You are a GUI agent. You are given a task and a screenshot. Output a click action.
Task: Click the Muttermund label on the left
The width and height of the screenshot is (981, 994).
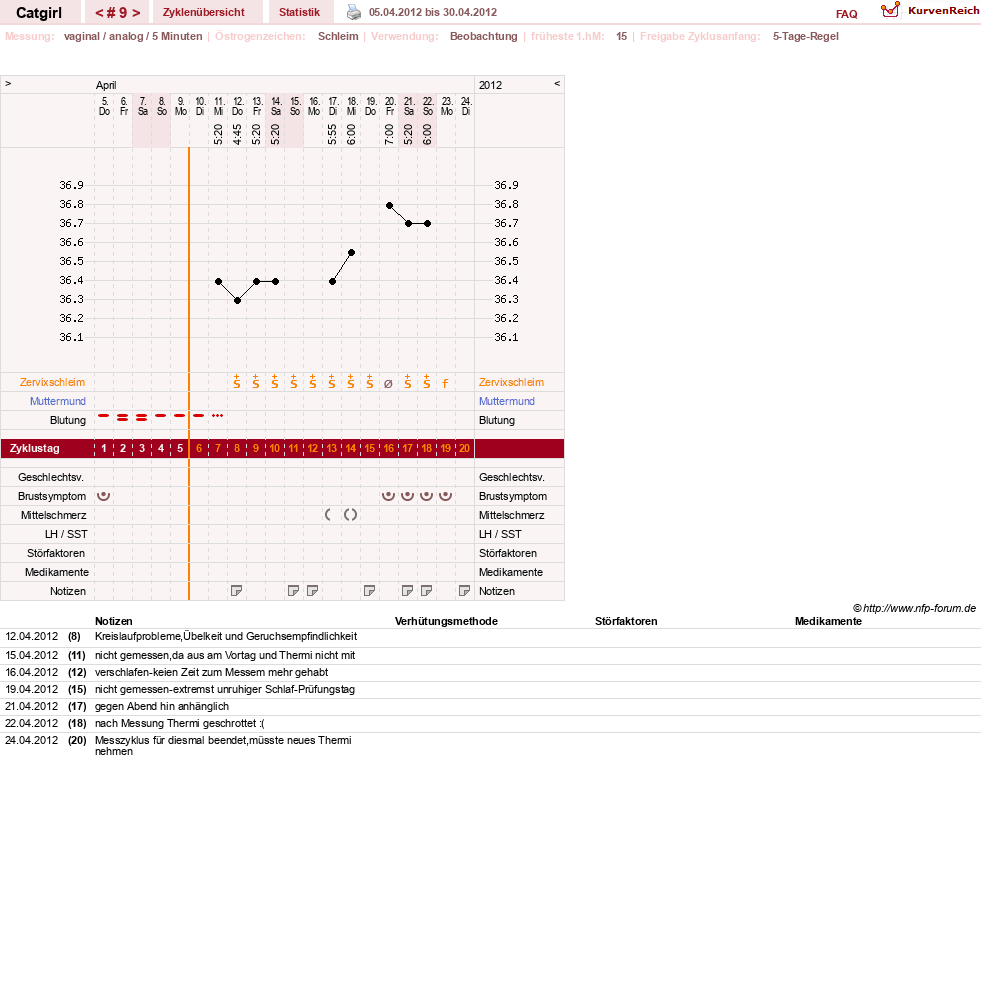coord(58,401)
